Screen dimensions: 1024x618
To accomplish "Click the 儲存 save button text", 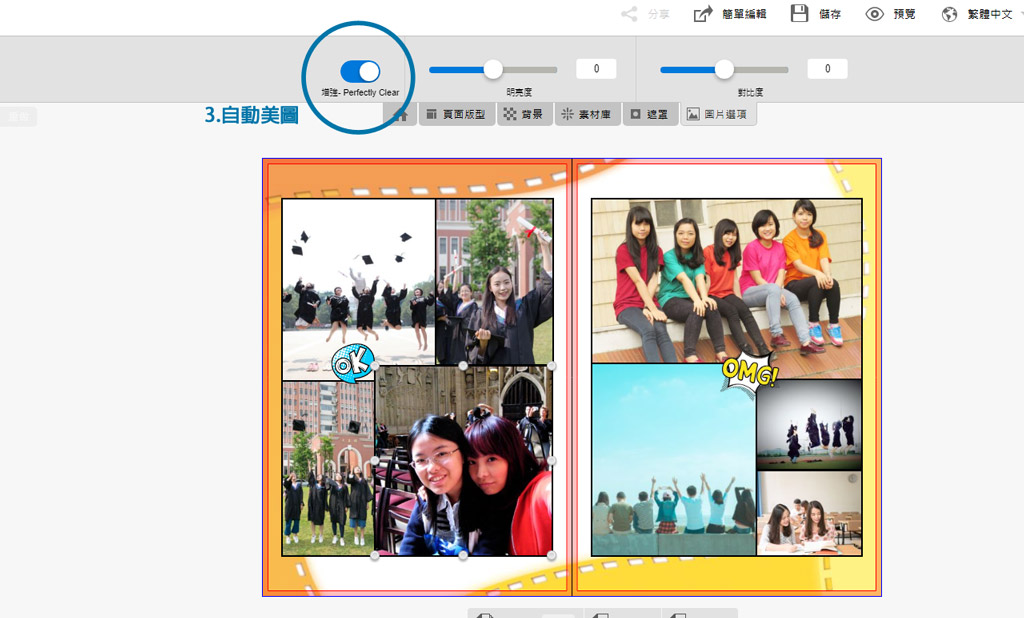I will [830, 14].
